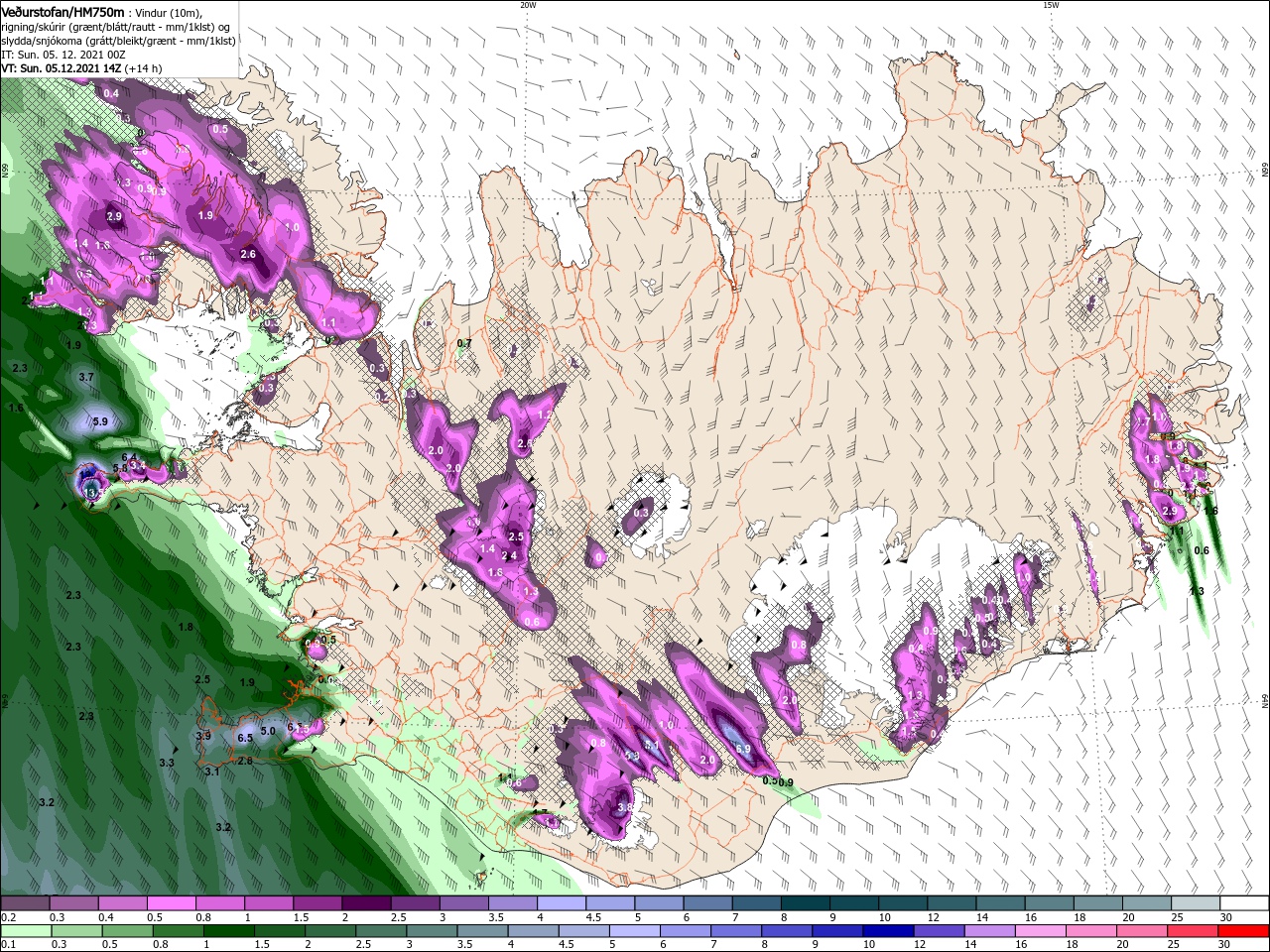Pick the palest green rain swatch at 0.1
This screenshot has width=1270, height=952.
pyautogui.click(x=25, y=930)
